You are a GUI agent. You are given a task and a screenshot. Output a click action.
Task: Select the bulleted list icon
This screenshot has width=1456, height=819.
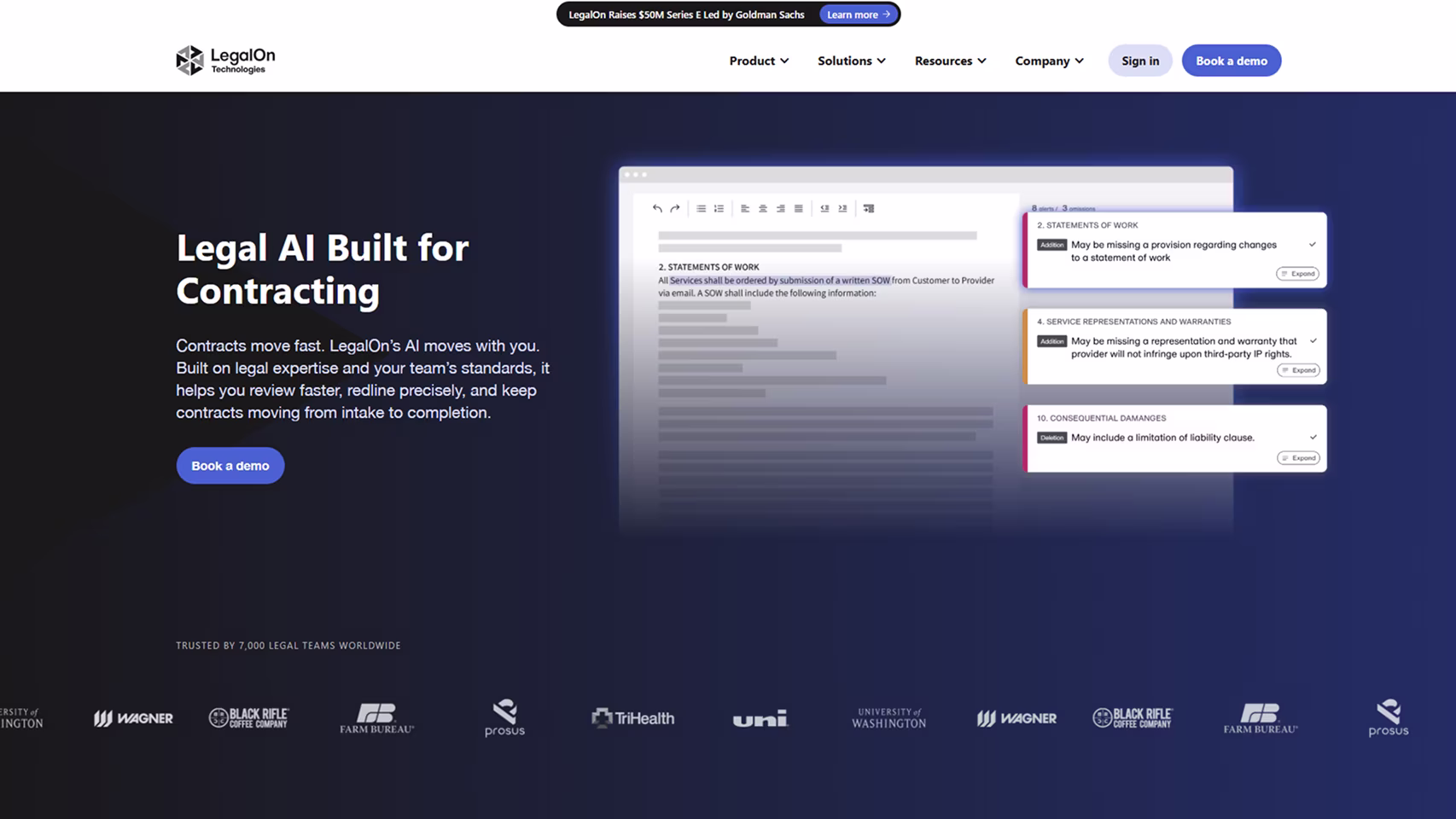(701, 208)
